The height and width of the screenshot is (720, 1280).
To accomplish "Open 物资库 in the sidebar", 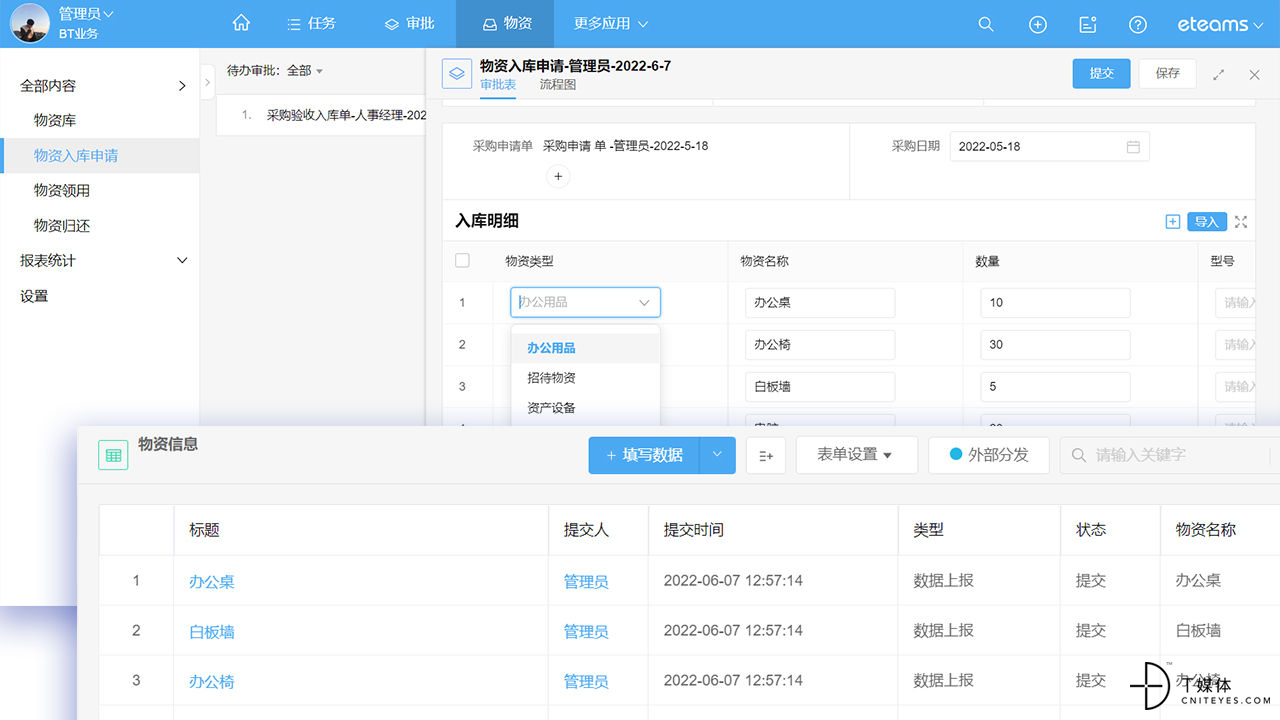I will point(55,120).
